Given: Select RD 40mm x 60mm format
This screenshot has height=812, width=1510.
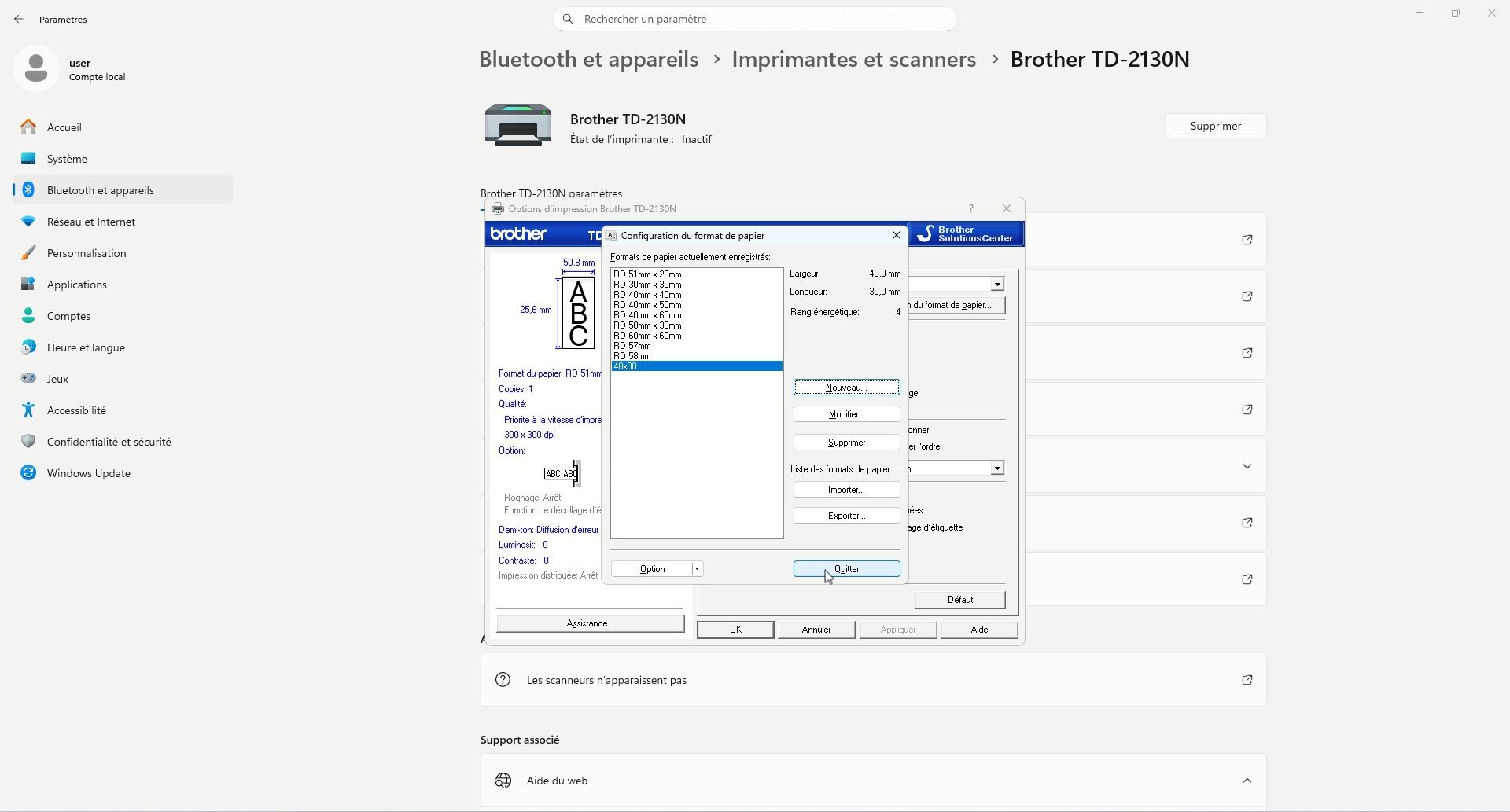Looking at the screenshot, I should 697,315.
